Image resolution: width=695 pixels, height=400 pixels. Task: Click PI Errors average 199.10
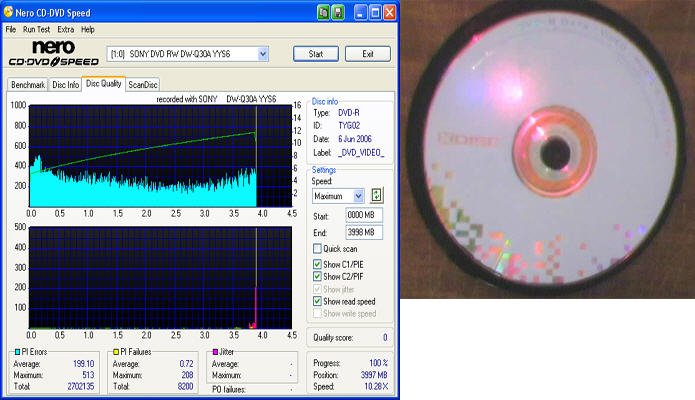coord(83,364)
